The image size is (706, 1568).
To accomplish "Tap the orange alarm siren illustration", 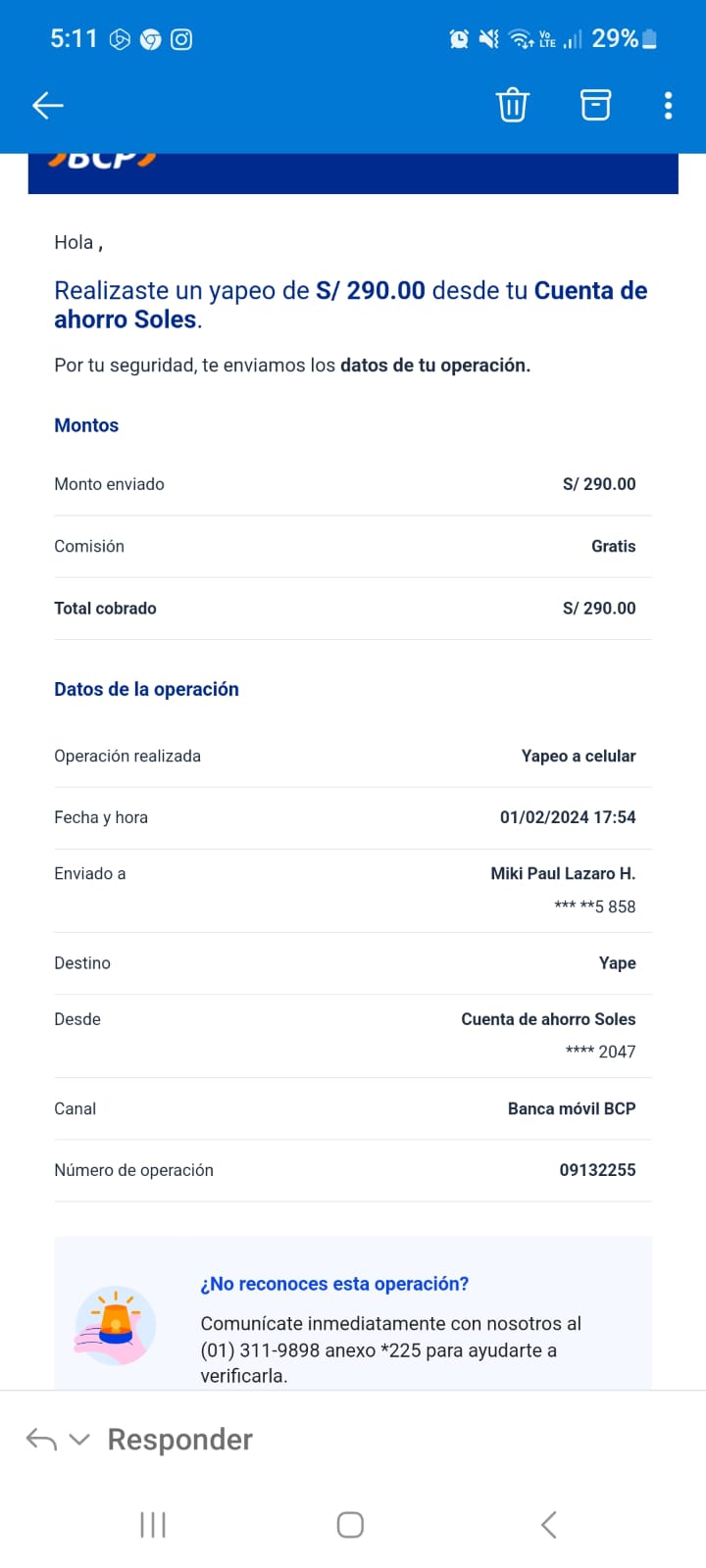I will 116,1324.
